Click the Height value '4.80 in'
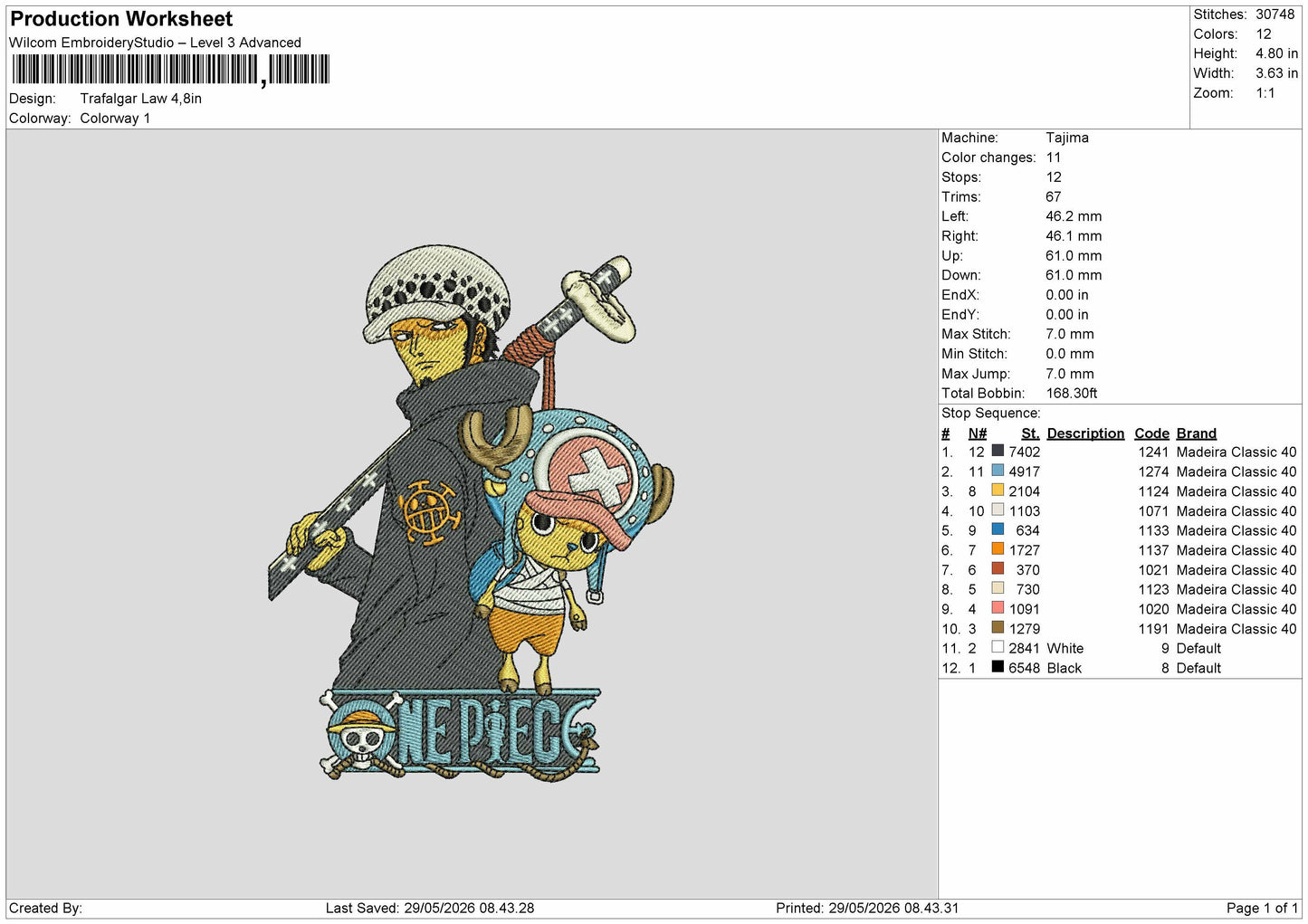The width and height of the screenshot is (1308, 924). (1276, 54)
